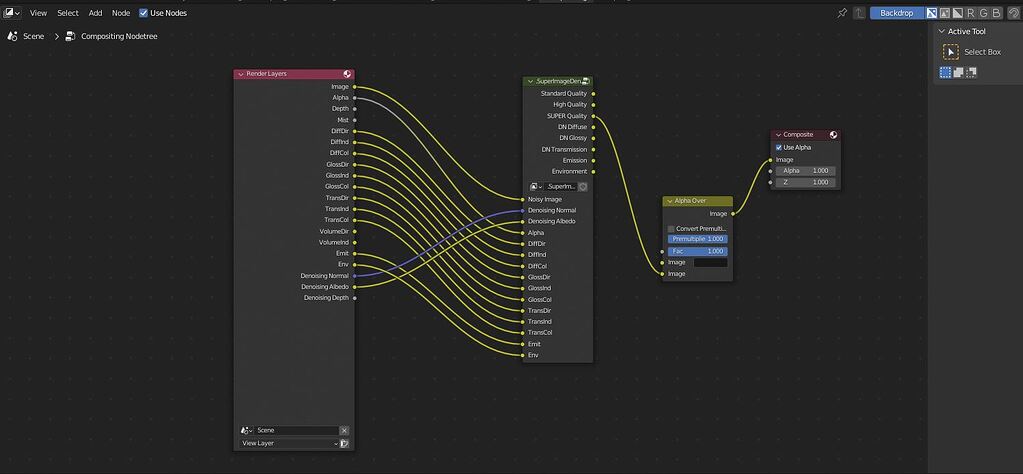Screen dimensions: 1023x474
Task: Click the Denoising Depth output socket
Action: pyautogui.click(x=354, y=298)
